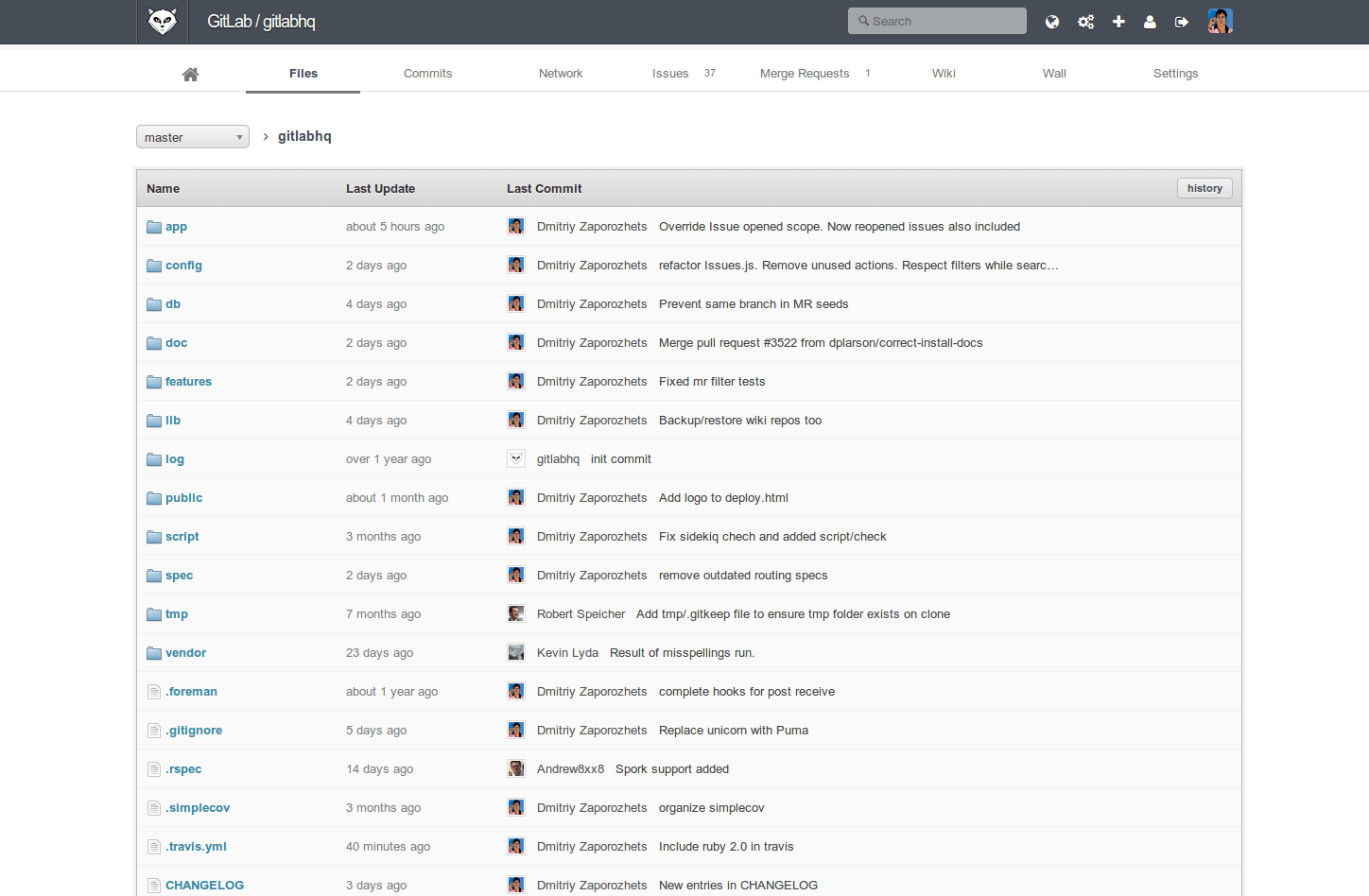Click the file icon beside .gitignore
The width and height of the screenshot is (1369, 896).
coord(153,730)
